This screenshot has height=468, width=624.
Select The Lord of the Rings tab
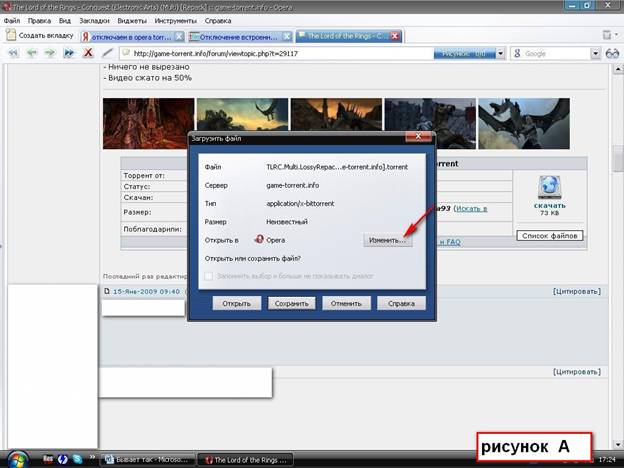click(345, 36)
